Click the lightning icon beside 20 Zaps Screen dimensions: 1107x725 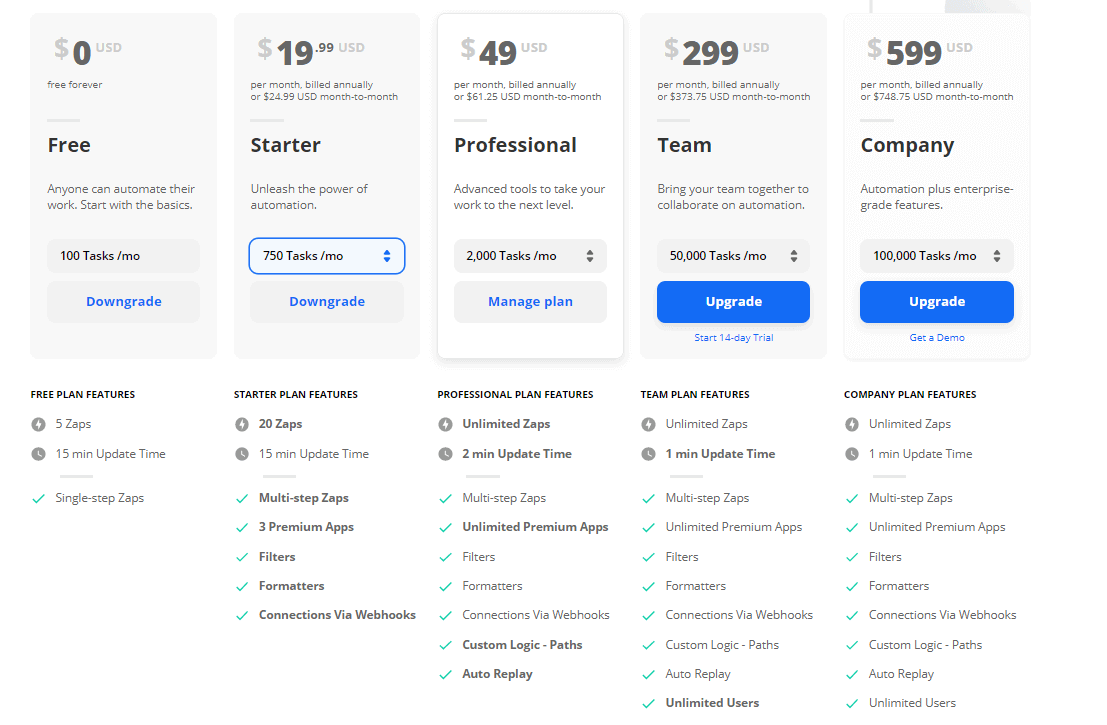click(241, 424)
